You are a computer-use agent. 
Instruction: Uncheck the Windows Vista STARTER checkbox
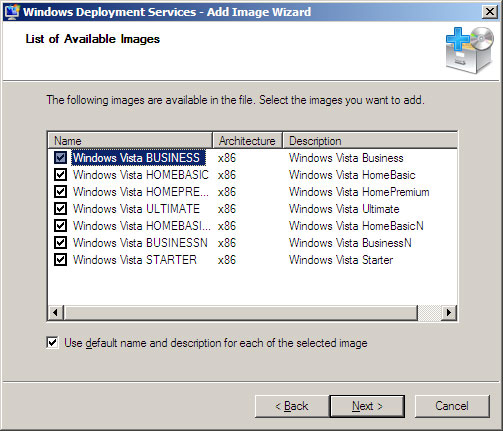click(60, 260)
